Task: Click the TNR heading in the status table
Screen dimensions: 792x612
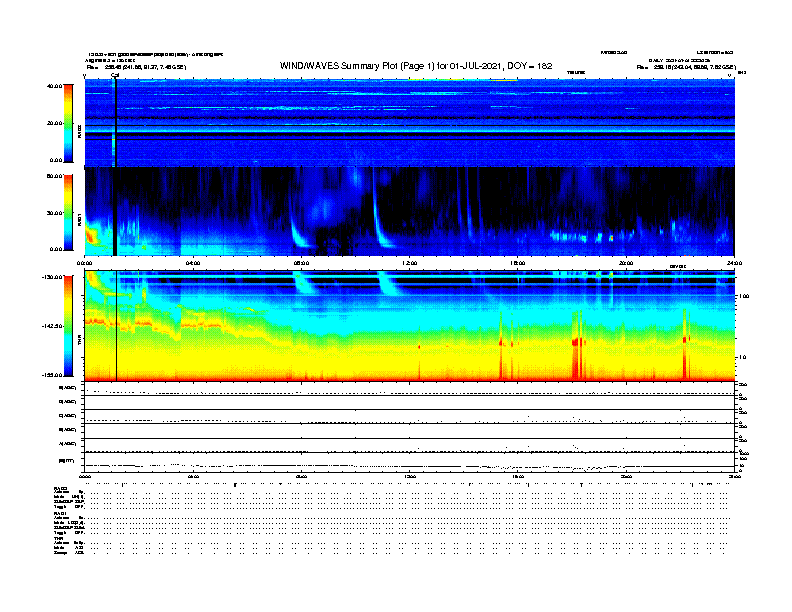Action: [x=59, y=539]
